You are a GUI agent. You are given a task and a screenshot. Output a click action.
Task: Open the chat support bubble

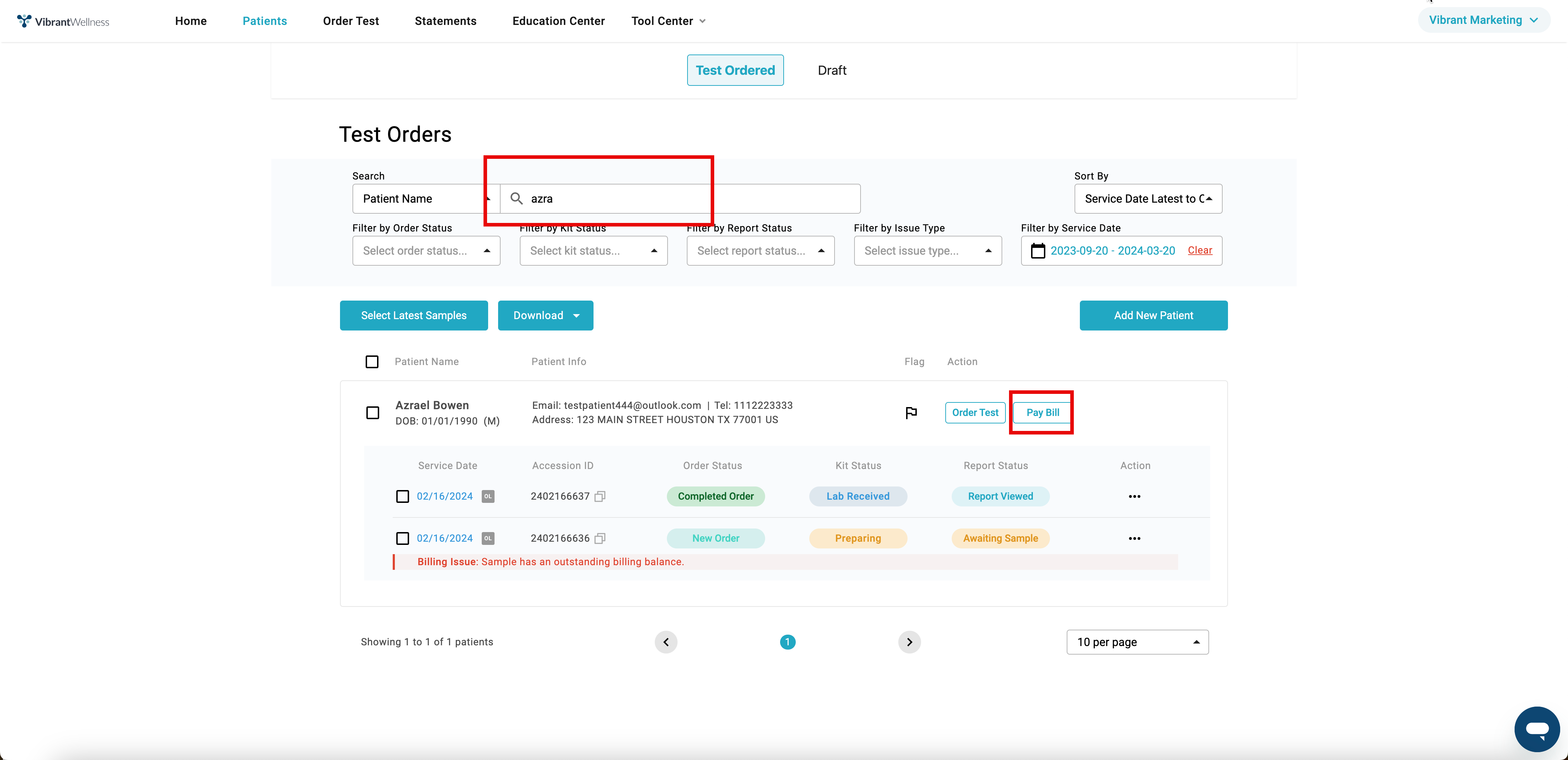[x=1536, y=729]
